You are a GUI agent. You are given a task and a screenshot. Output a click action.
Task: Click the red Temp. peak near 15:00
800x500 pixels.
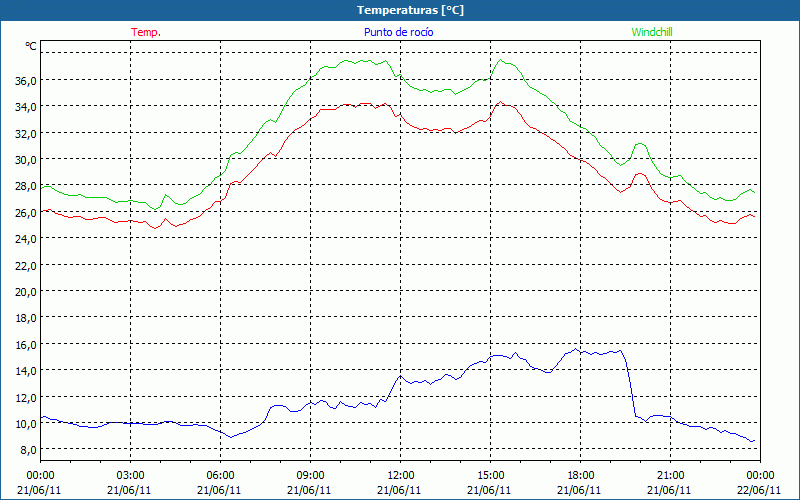(501, 102)
